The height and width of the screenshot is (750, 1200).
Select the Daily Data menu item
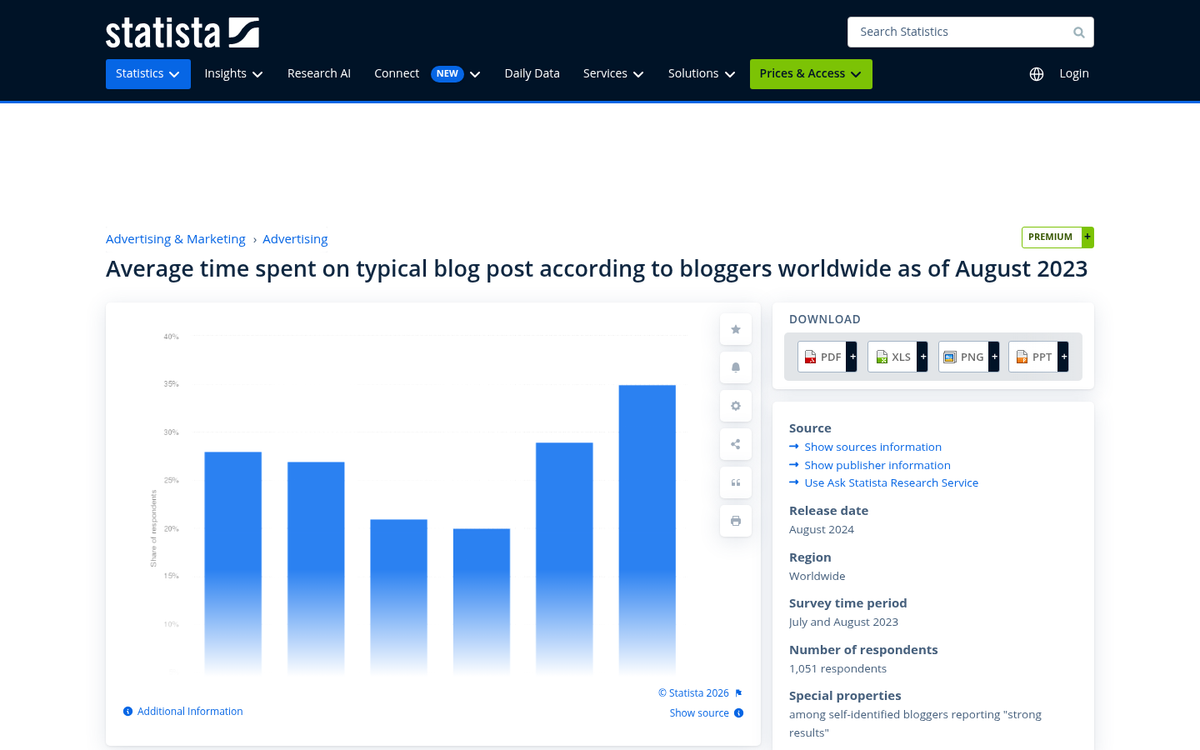coord(531,73)
